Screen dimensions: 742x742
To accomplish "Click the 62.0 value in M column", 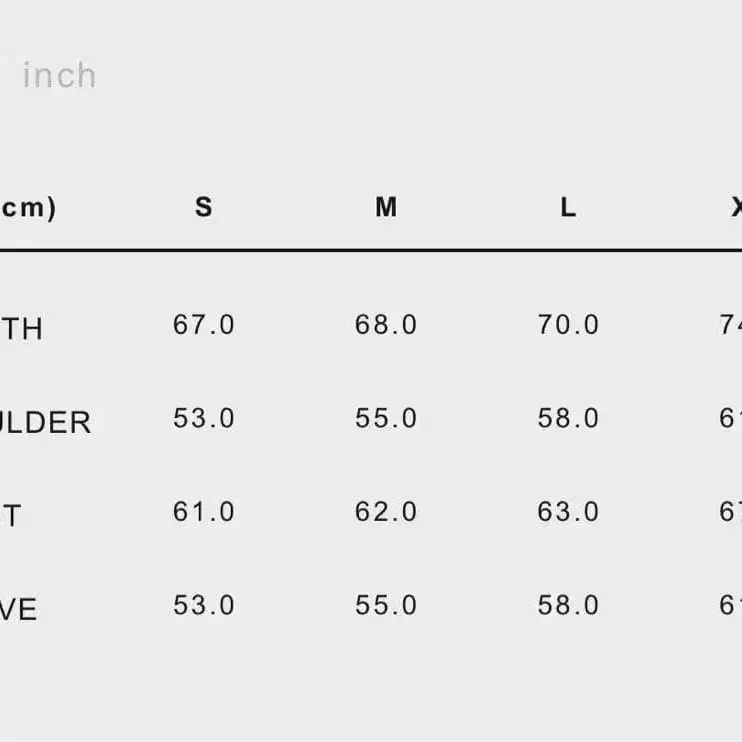I will (x=386, y=512).
